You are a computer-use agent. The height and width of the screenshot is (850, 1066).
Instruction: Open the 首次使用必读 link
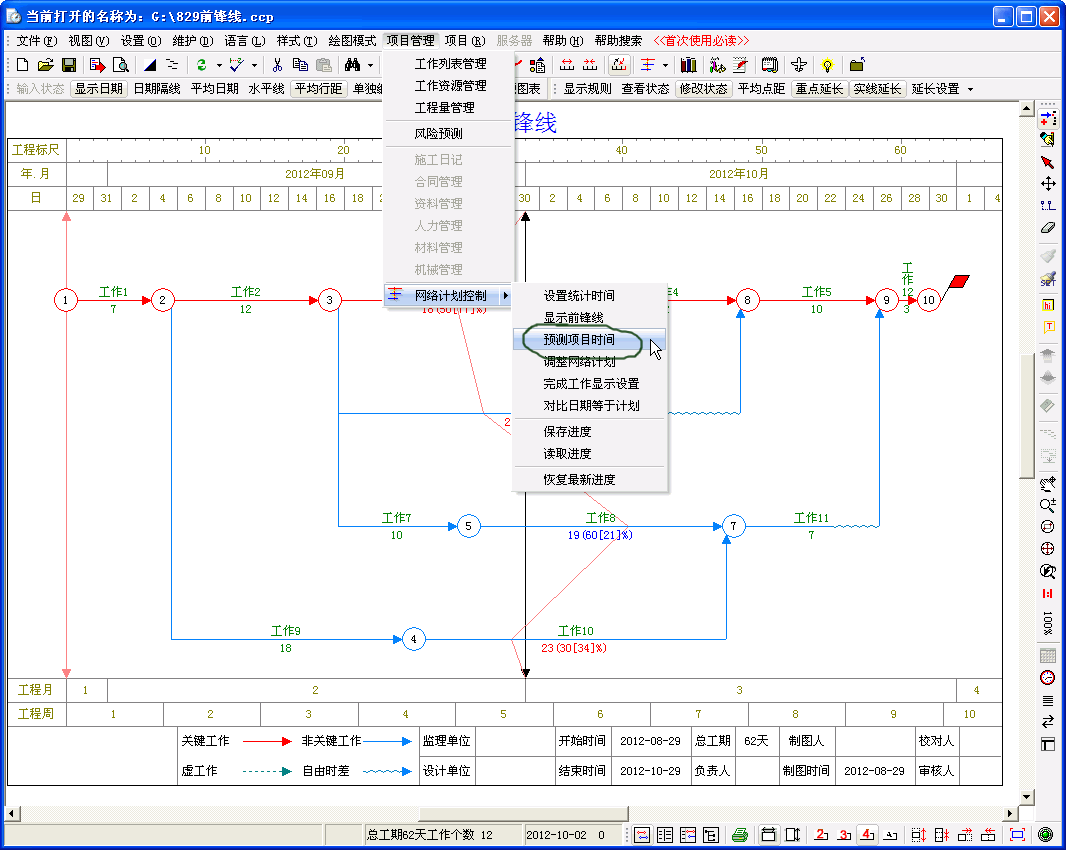click(701, 41)
